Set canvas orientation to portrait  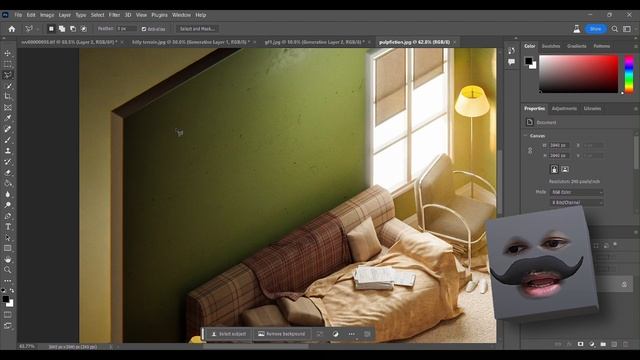[x=554, y=169]
